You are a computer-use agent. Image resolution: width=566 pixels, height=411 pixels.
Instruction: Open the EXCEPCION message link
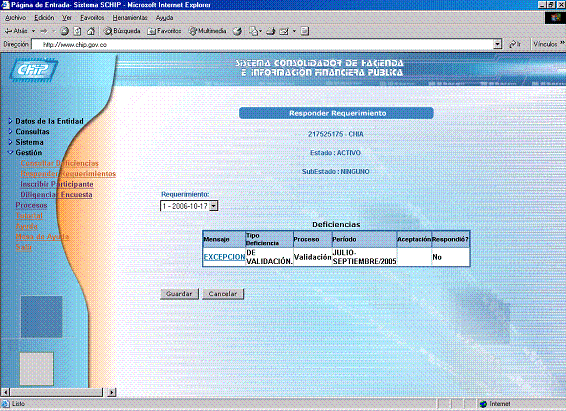coord(224,257)
